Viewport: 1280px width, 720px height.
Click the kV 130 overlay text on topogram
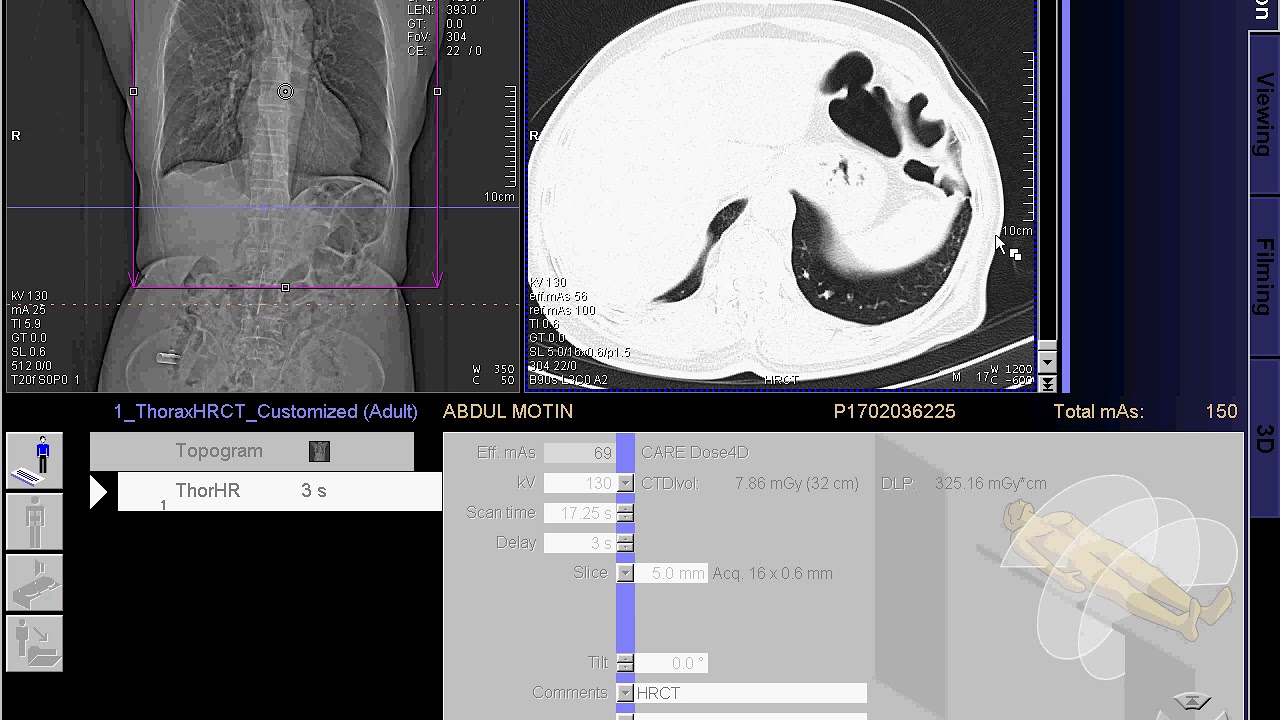coord(29,296)
